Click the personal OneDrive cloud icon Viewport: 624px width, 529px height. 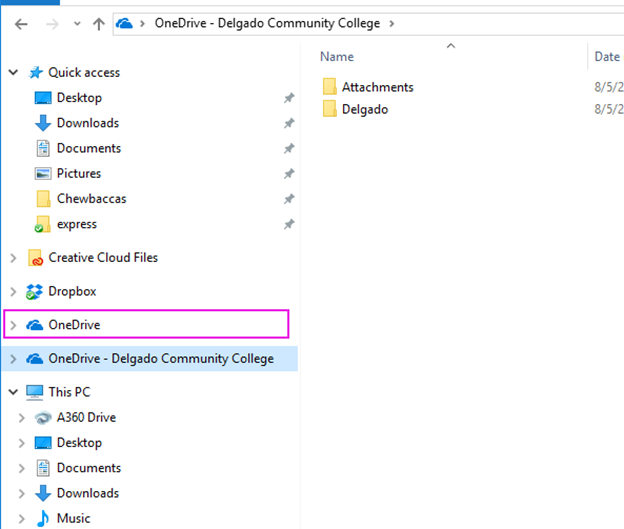pos(35,325)
